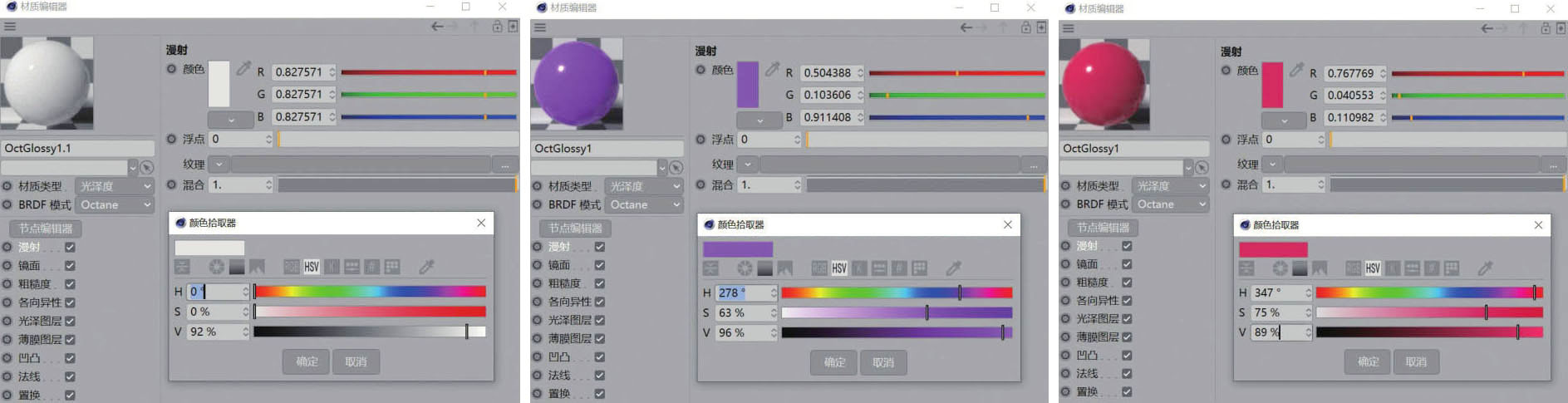Pick screen color eyedropper in white color picker
The width and height of the screenshot is (1568, 403).
[x=427, y=267]
